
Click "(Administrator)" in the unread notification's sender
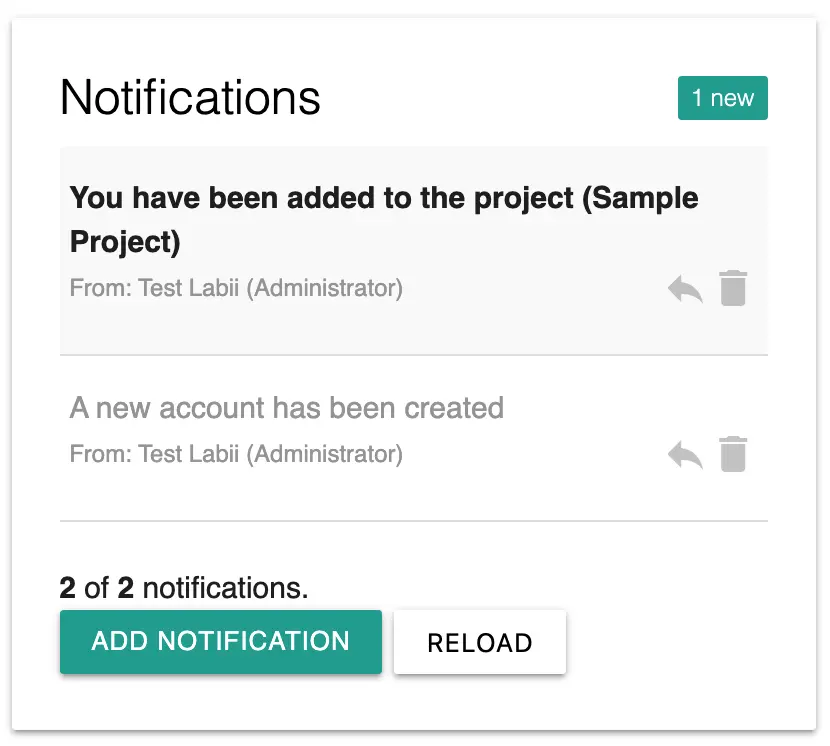point(324,289)
